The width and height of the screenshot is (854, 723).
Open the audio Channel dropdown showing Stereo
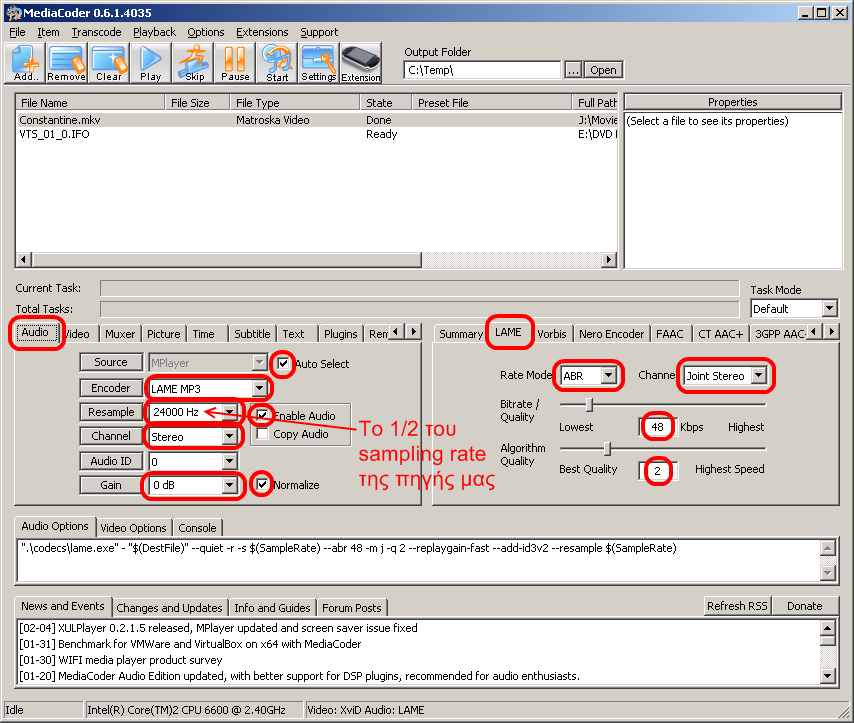click(230, 436)
